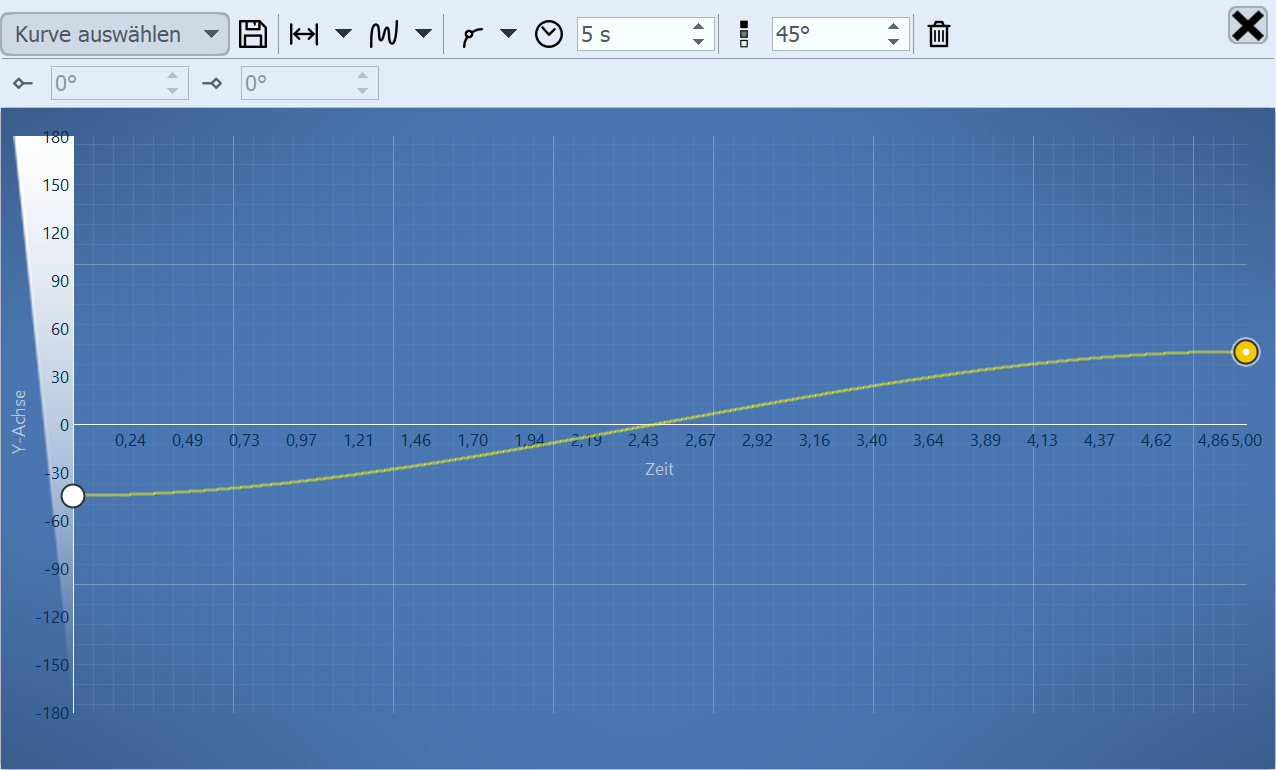Click the clock duration icon
Viewport: 1276px width, 770px height.
(549, 34)
